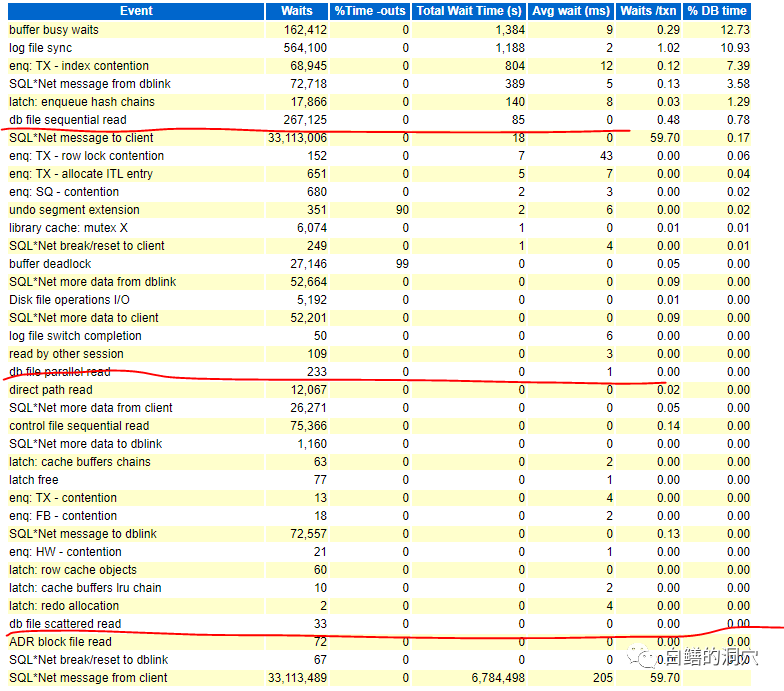Select the Avg wait (ms) column header
This screenshot has width=784, height=691.
pyautogui.click(x=572, y=11)
